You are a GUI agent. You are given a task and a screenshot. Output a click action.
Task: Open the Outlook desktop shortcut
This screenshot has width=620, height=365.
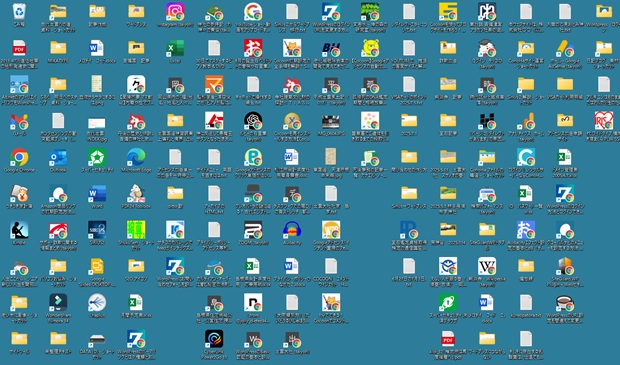58,157
